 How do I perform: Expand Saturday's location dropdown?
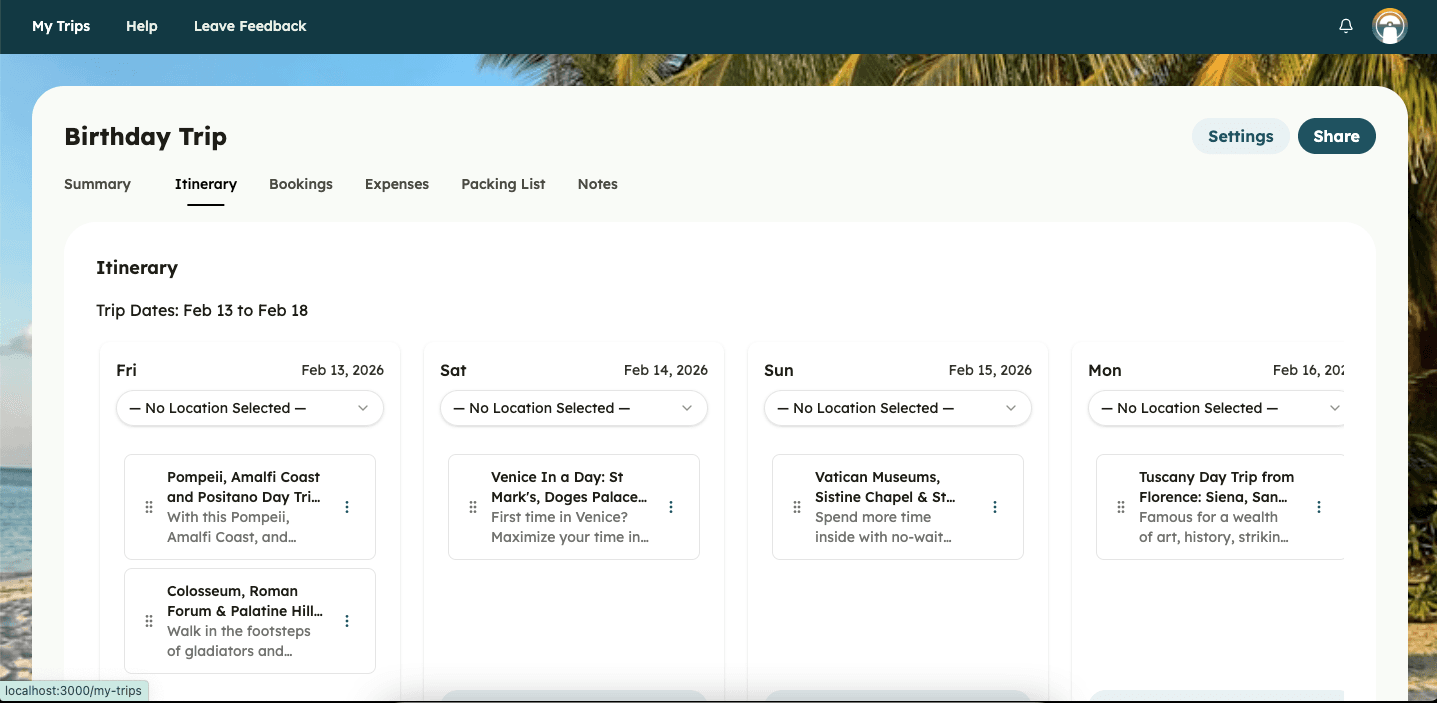click(574, 408)
